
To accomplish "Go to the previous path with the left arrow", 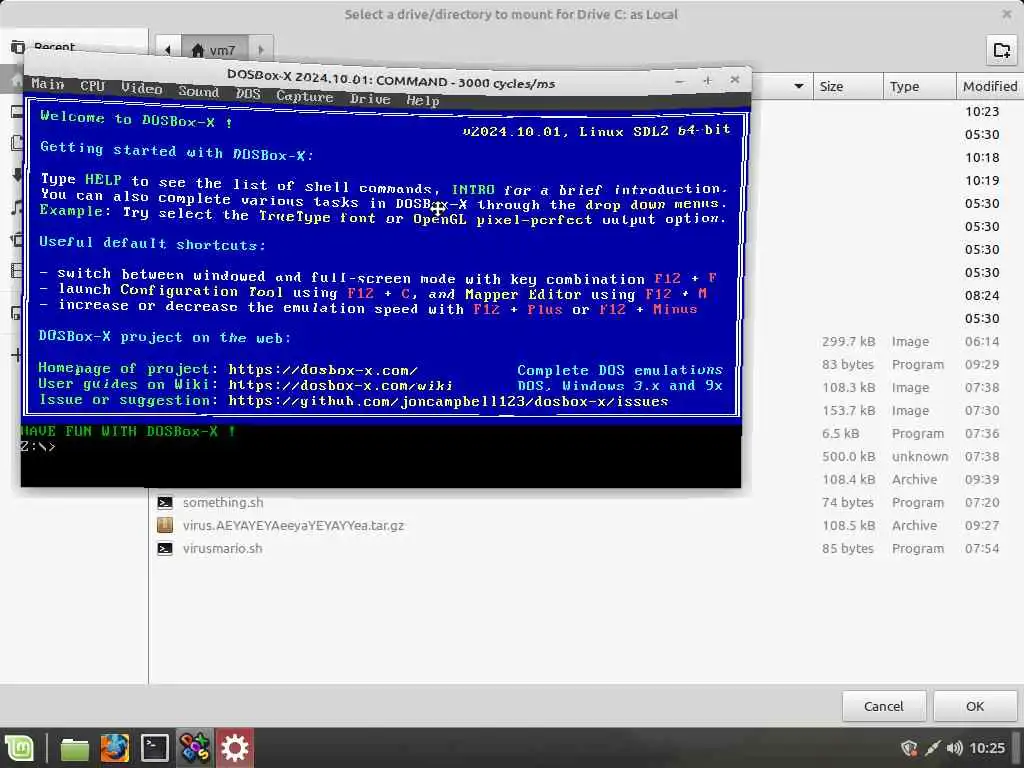I will point(168,50).
